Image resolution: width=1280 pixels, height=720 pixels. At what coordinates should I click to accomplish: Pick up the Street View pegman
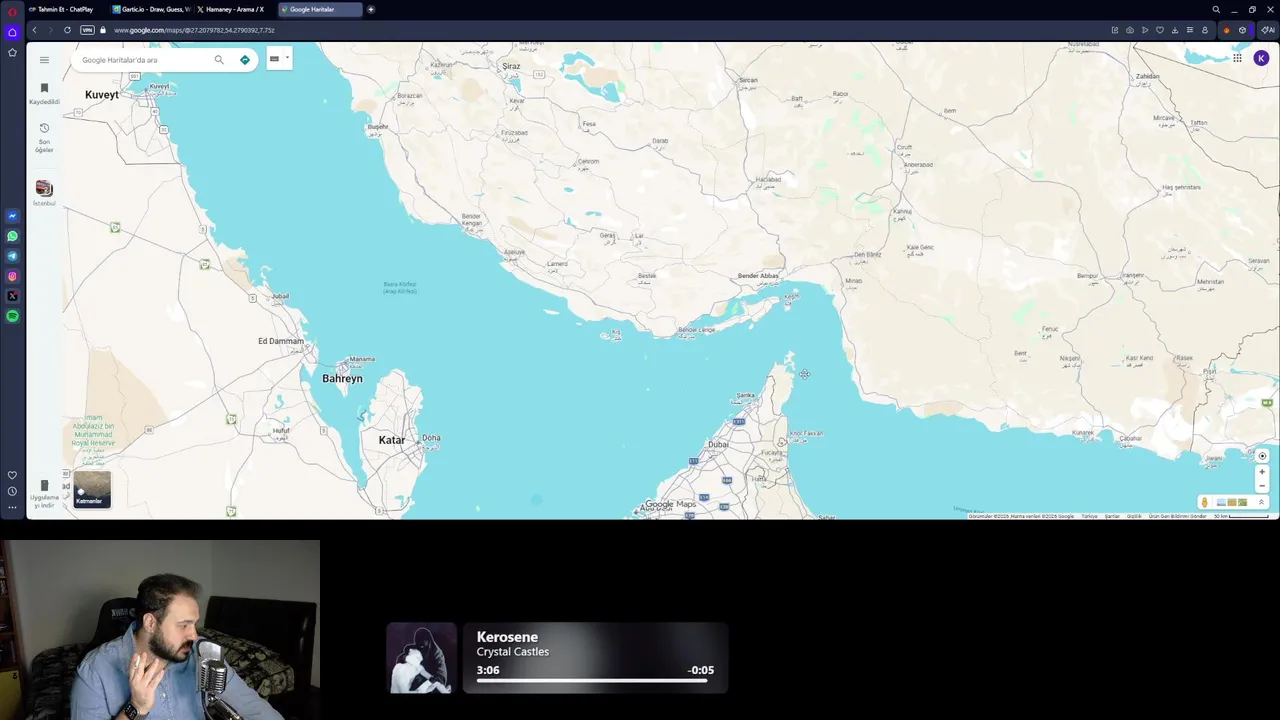click(1205, 502)
